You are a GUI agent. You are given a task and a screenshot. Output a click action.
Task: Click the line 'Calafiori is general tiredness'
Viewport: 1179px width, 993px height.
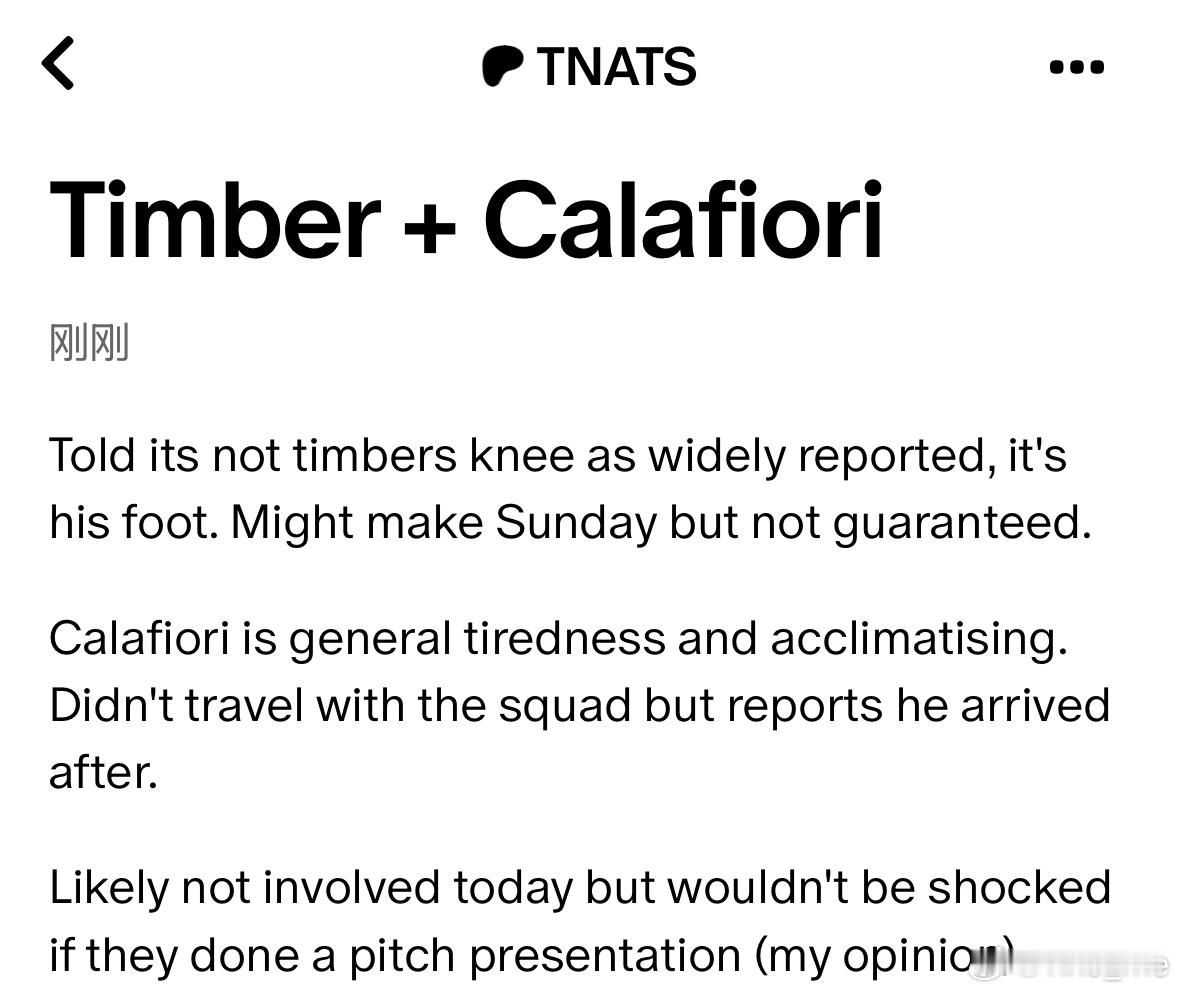pos(558,639)
